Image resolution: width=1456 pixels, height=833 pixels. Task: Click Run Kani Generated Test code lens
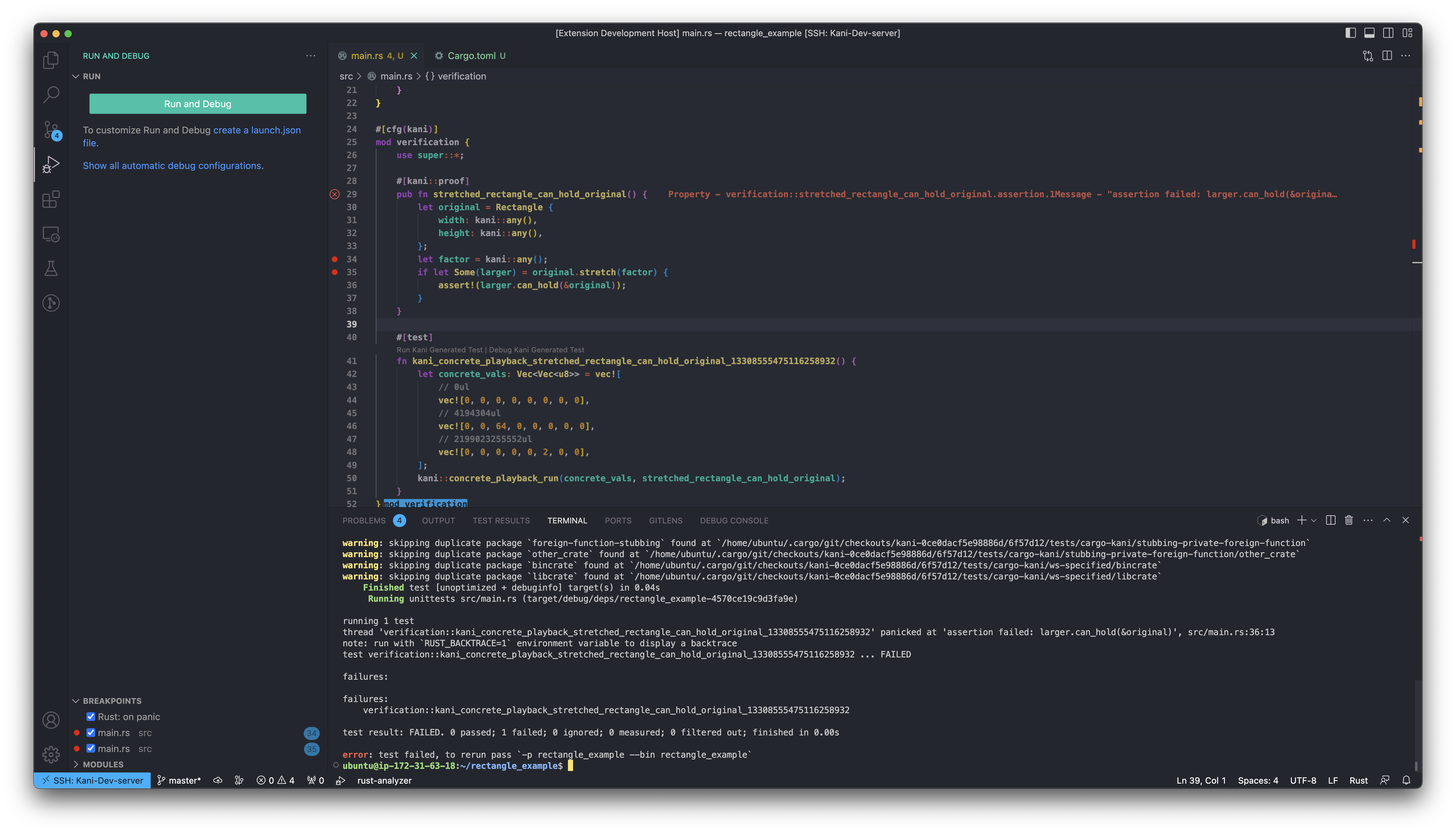tap(440, 350)
